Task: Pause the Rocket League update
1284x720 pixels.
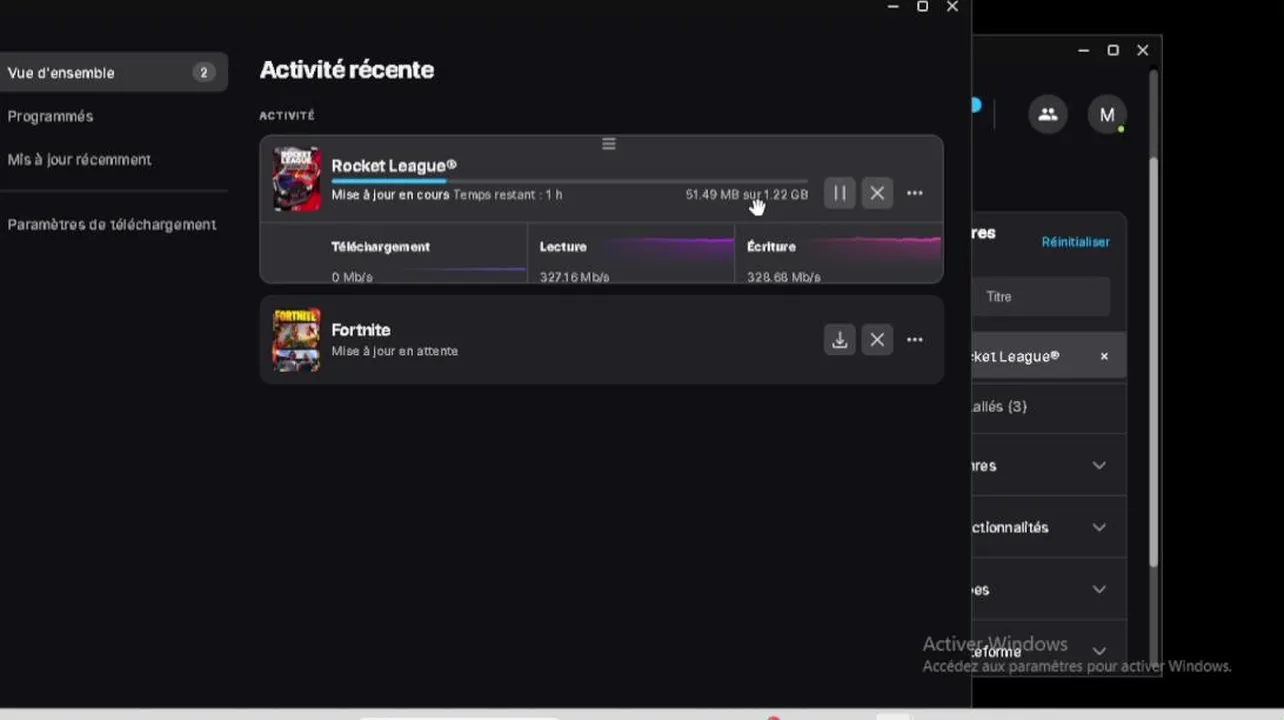Action: point(839,193)
